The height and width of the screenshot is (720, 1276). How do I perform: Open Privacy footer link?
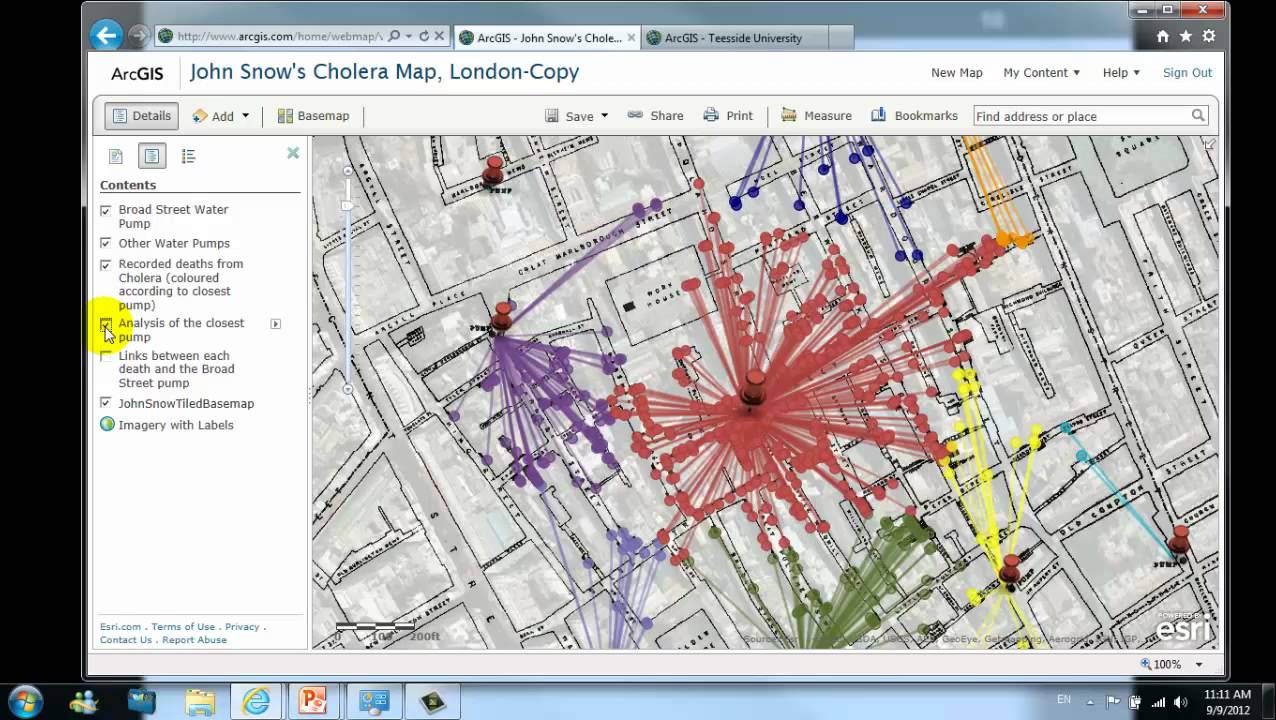[242, 627]
